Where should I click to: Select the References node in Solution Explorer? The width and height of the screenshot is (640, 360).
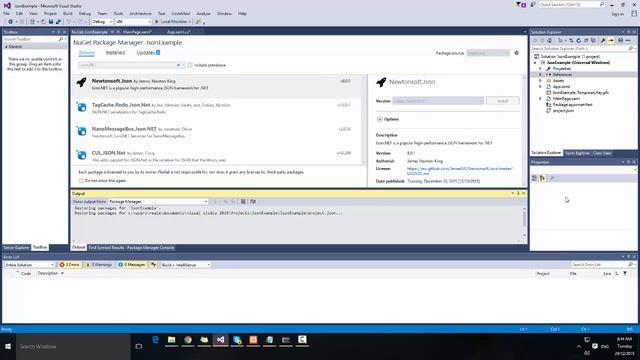[x=562, y=75]
